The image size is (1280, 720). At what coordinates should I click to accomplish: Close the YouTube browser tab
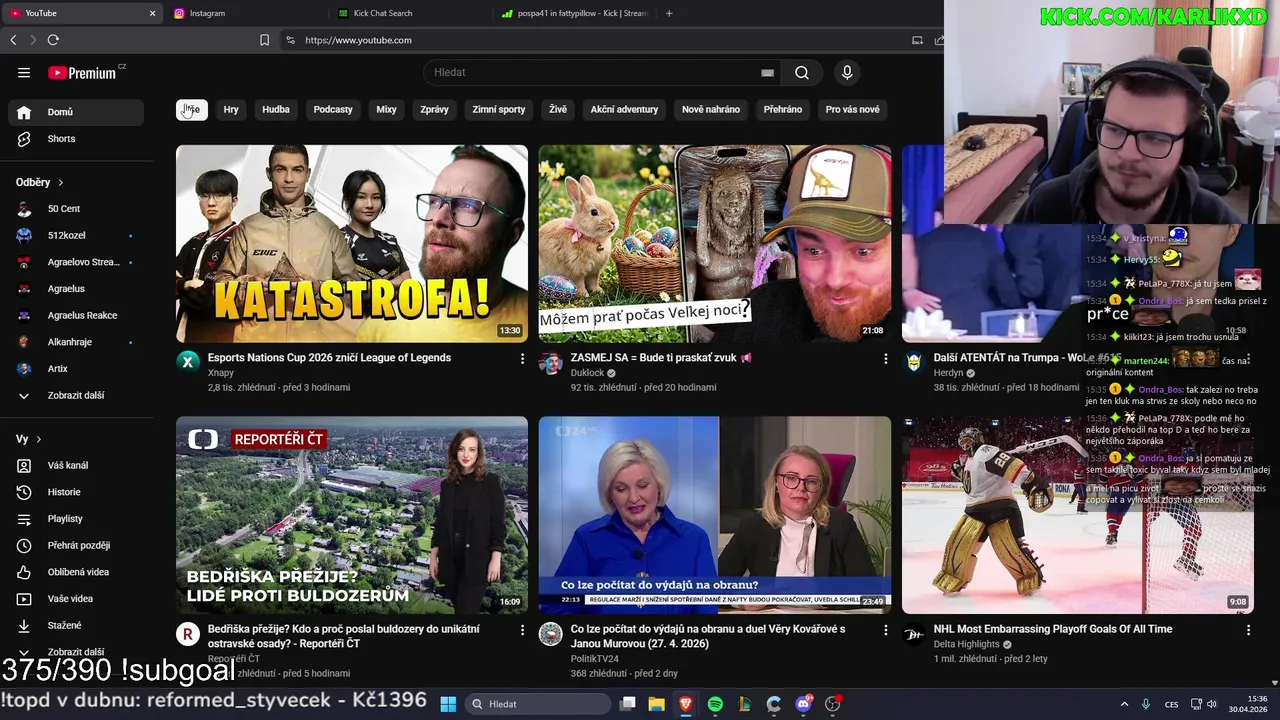point(152,13)
